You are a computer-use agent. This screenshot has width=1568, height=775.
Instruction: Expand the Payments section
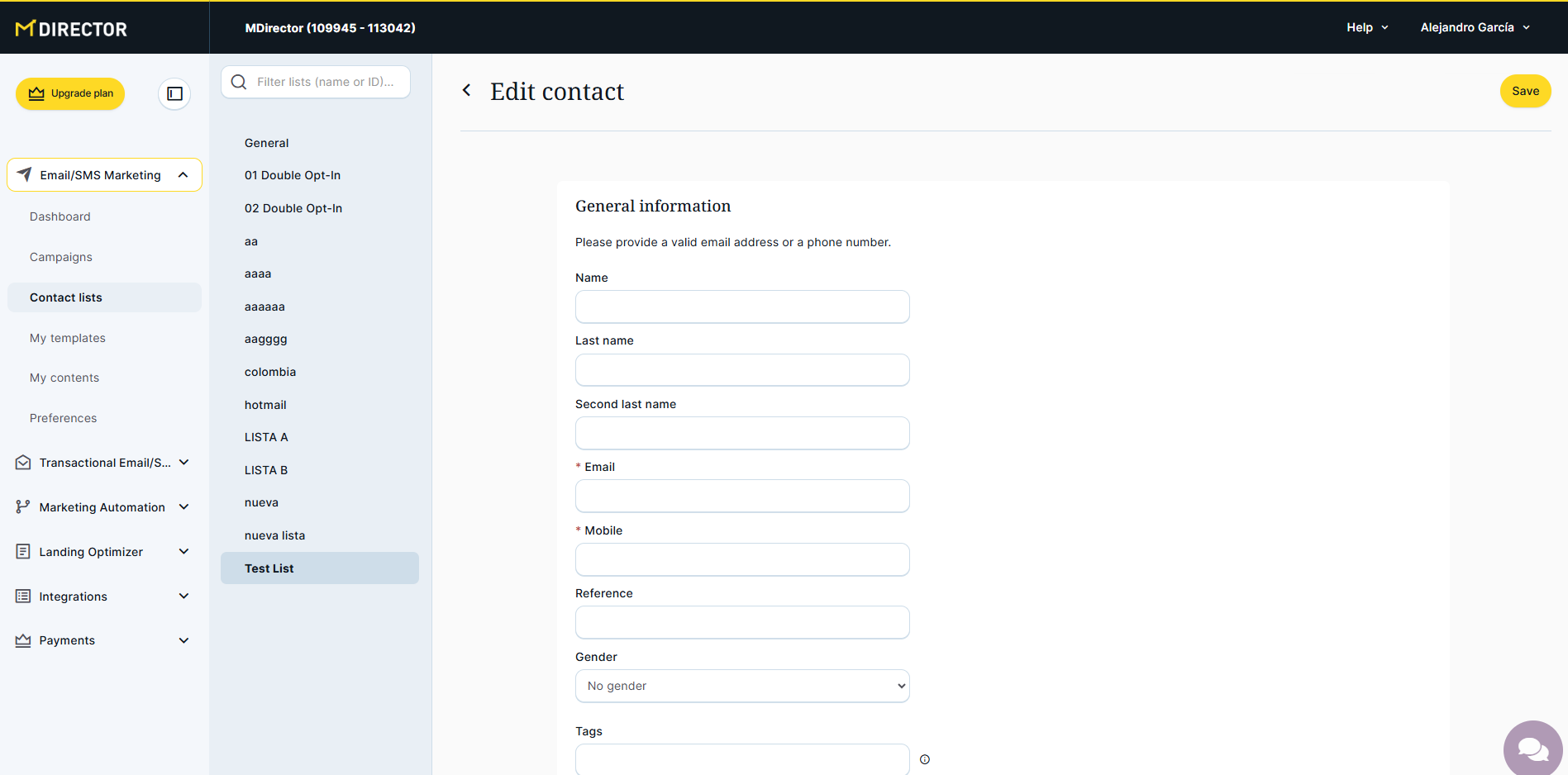coord(183,640)
